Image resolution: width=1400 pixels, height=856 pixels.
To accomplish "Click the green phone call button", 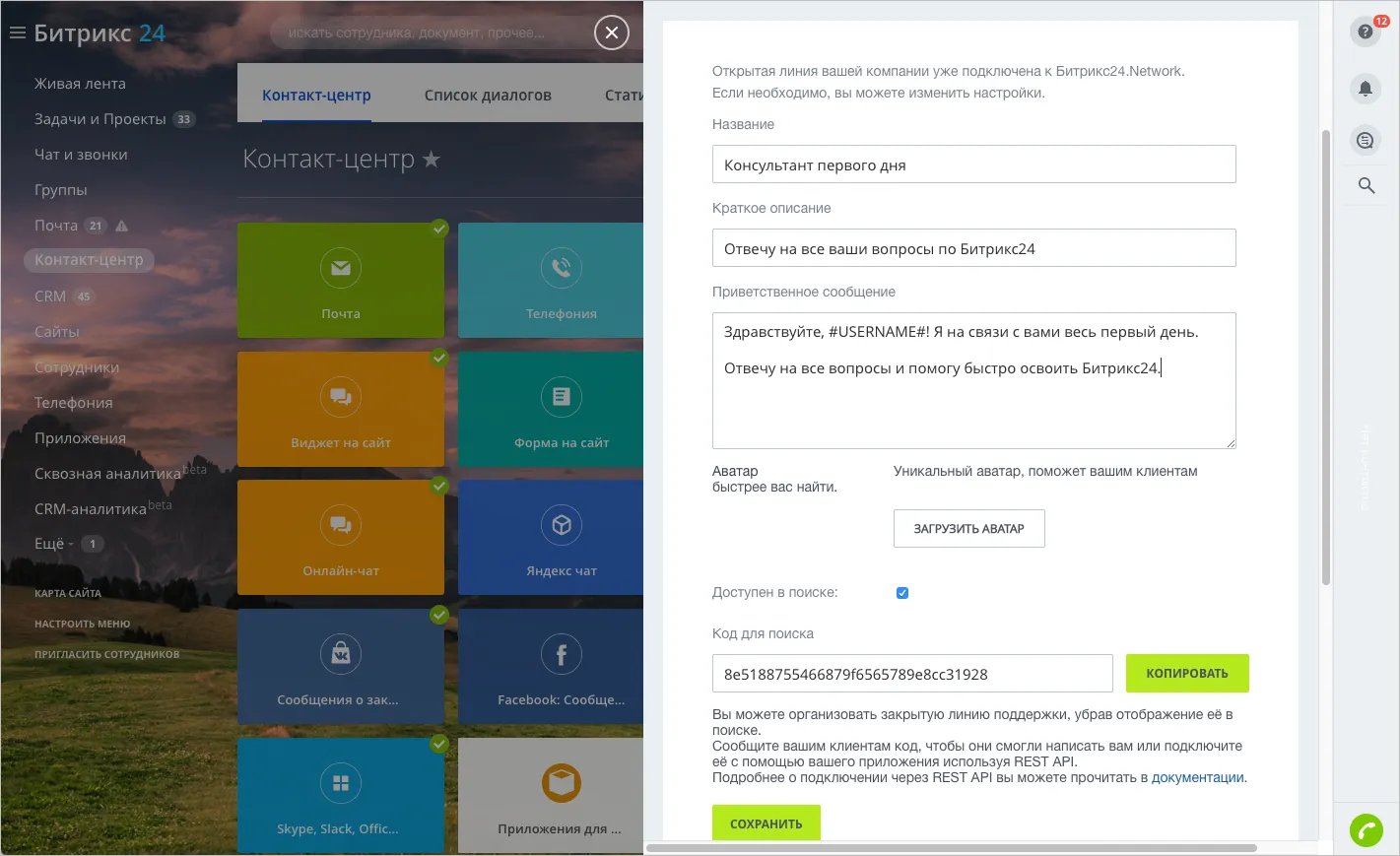I will pyautogui.click(x=1367, y=831).
